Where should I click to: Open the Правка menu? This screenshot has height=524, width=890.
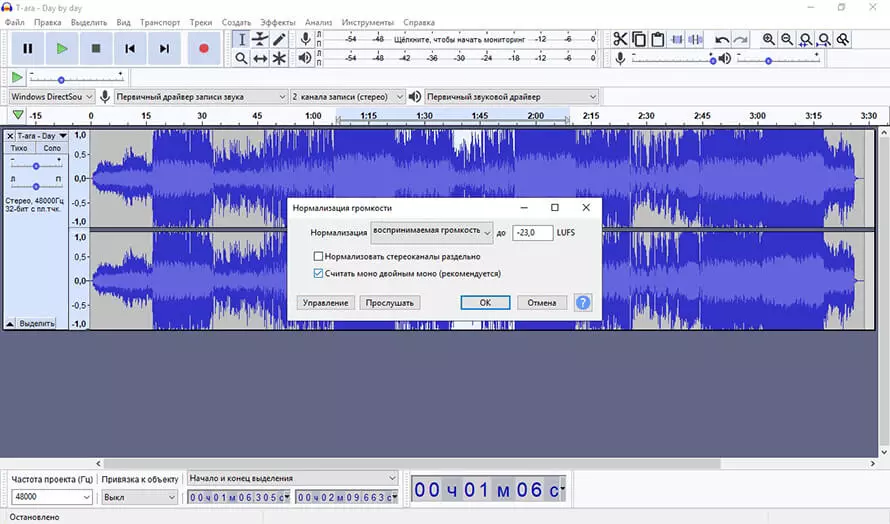48,22
